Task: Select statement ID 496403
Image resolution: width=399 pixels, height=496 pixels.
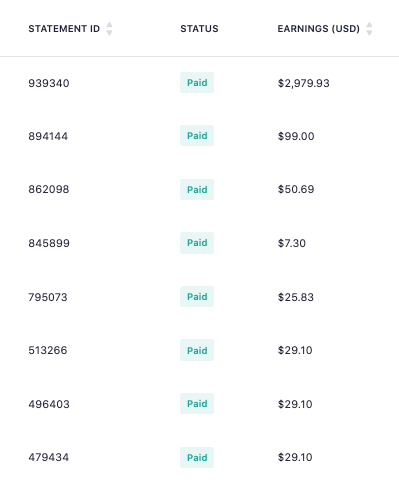Action: 49,404
